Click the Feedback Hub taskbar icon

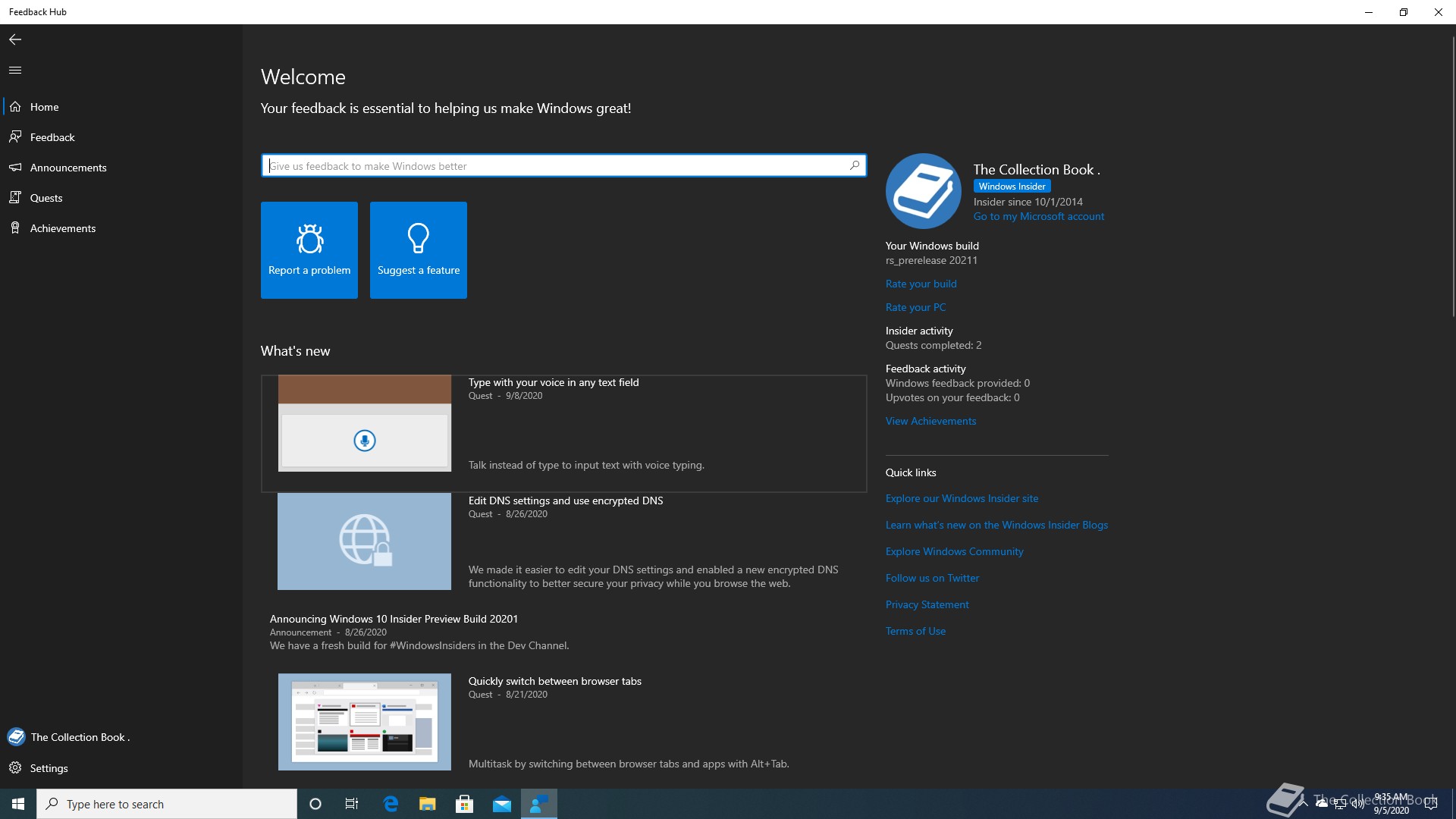pos(539,804)
